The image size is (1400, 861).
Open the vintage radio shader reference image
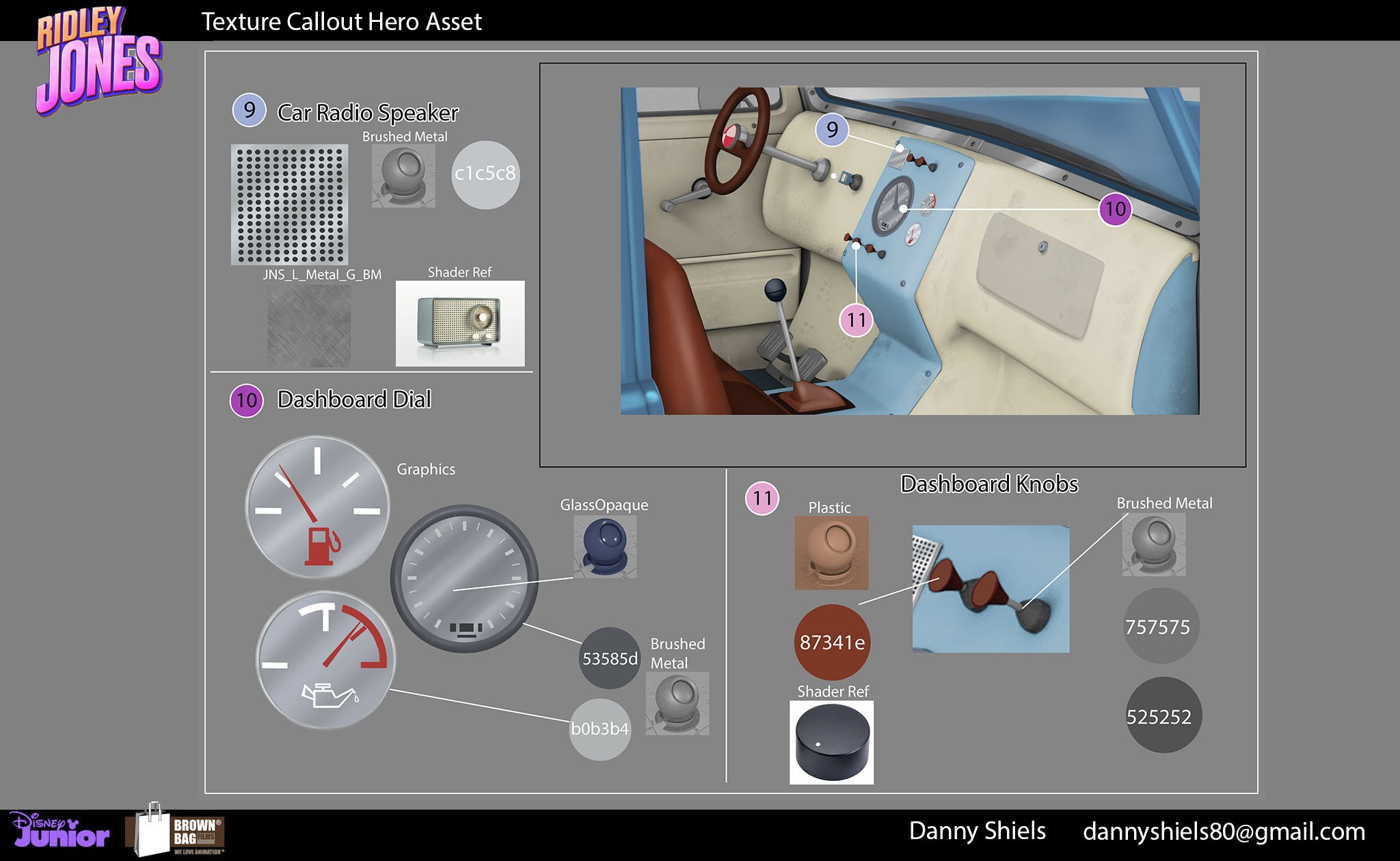[460, 323]
